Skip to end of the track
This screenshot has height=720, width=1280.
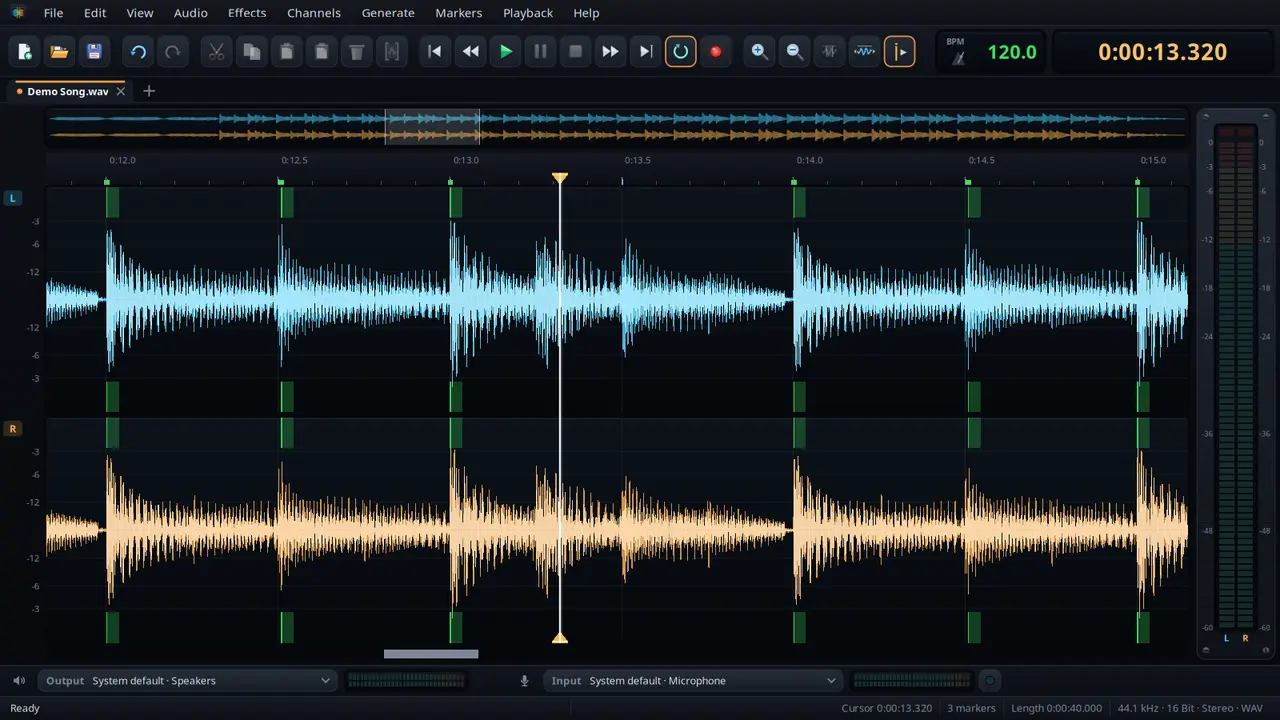(646, 52)
